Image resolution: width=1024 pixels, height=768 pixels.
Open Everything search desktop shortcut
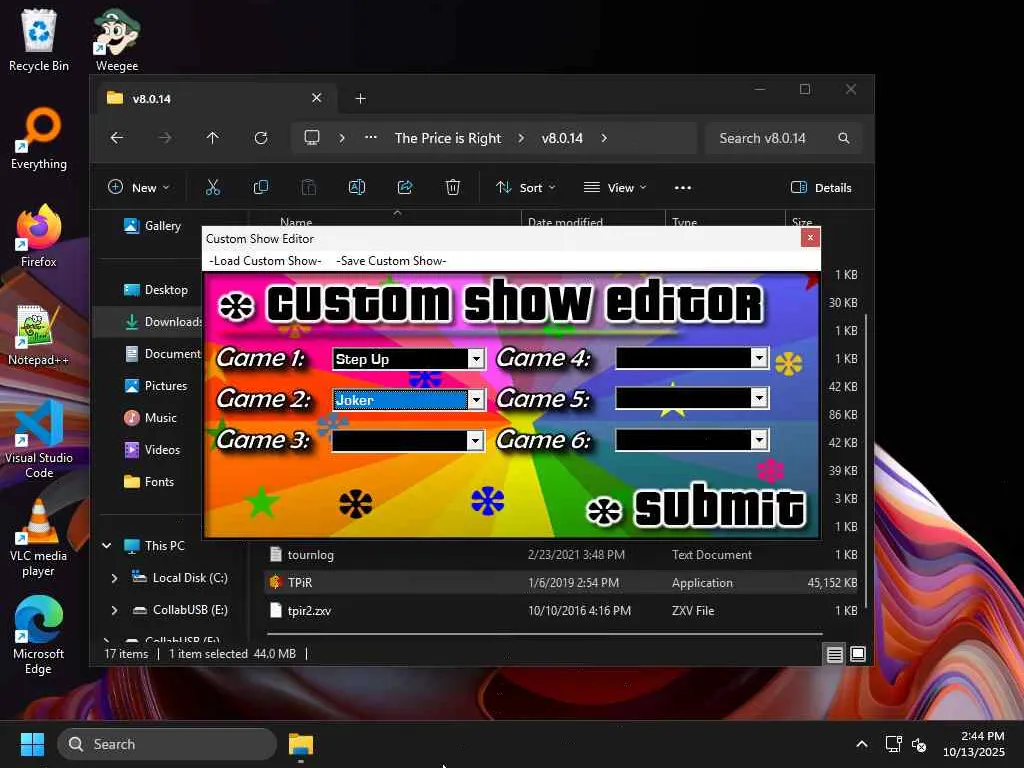[39, 138]
